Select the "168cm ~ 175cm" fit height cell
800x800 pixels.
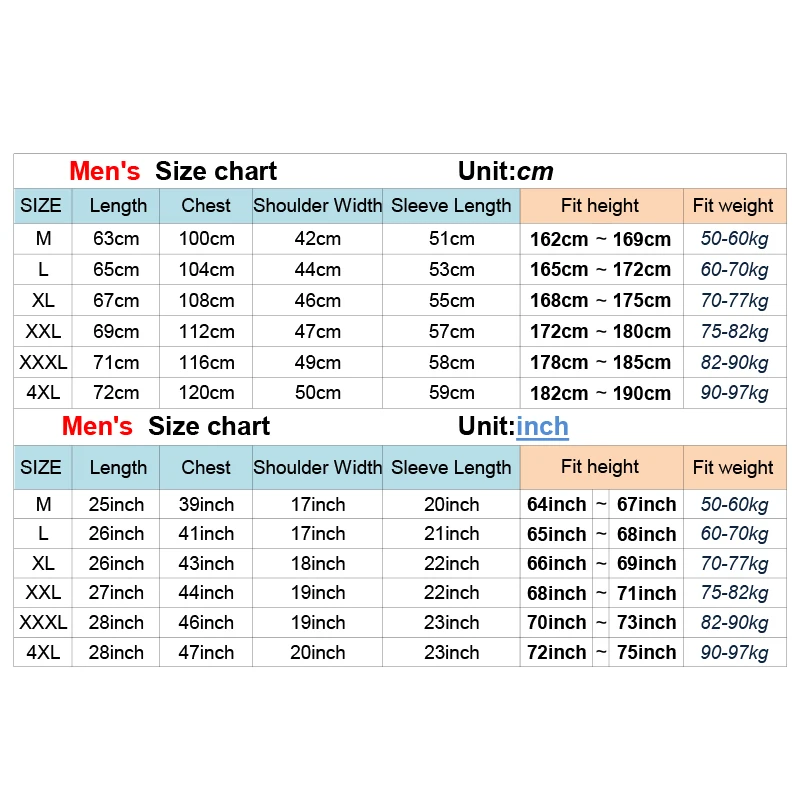pos(600,300)
